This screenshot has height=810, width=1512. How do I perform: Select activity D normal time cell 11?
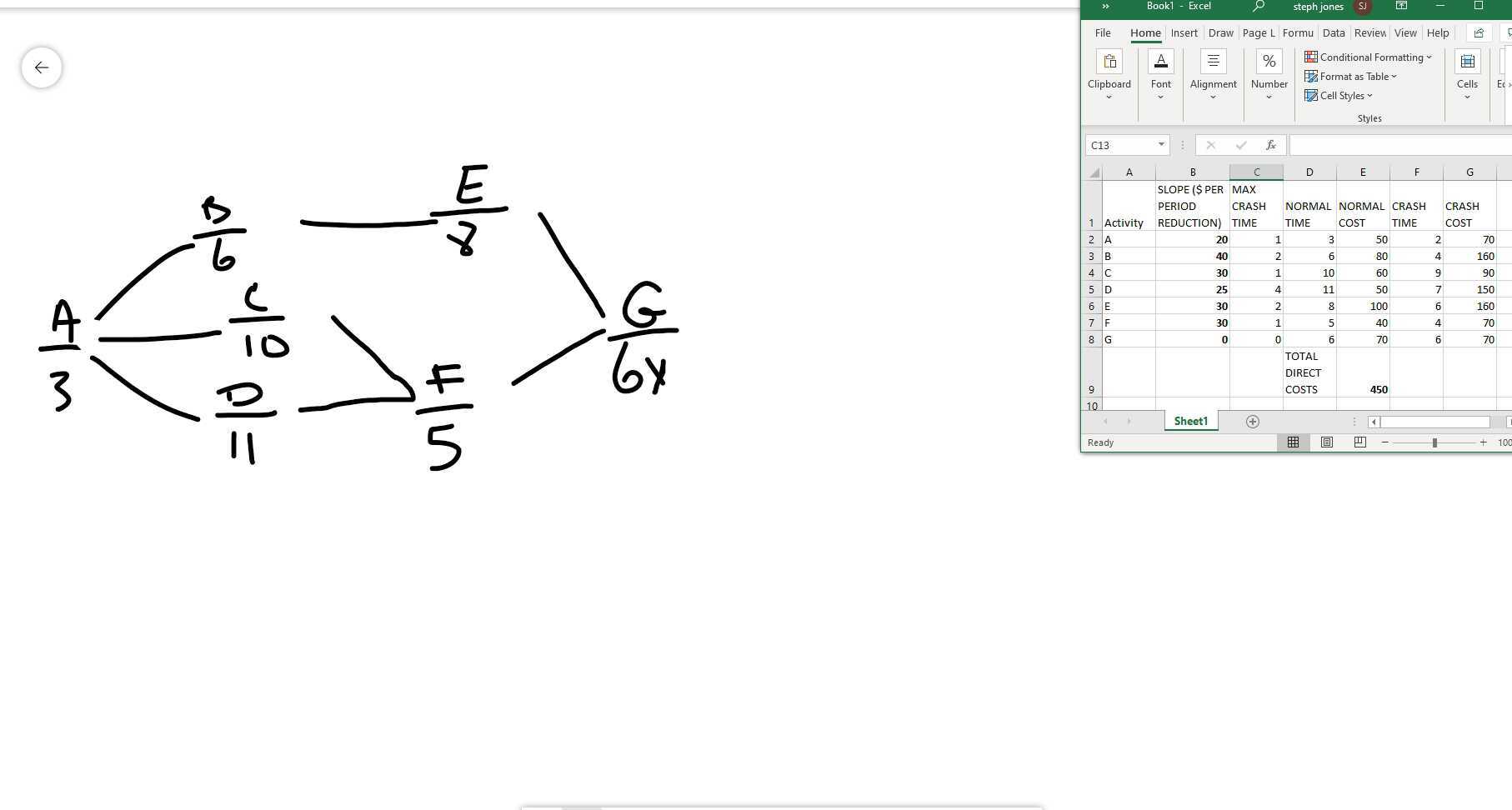coord(1309,290)
